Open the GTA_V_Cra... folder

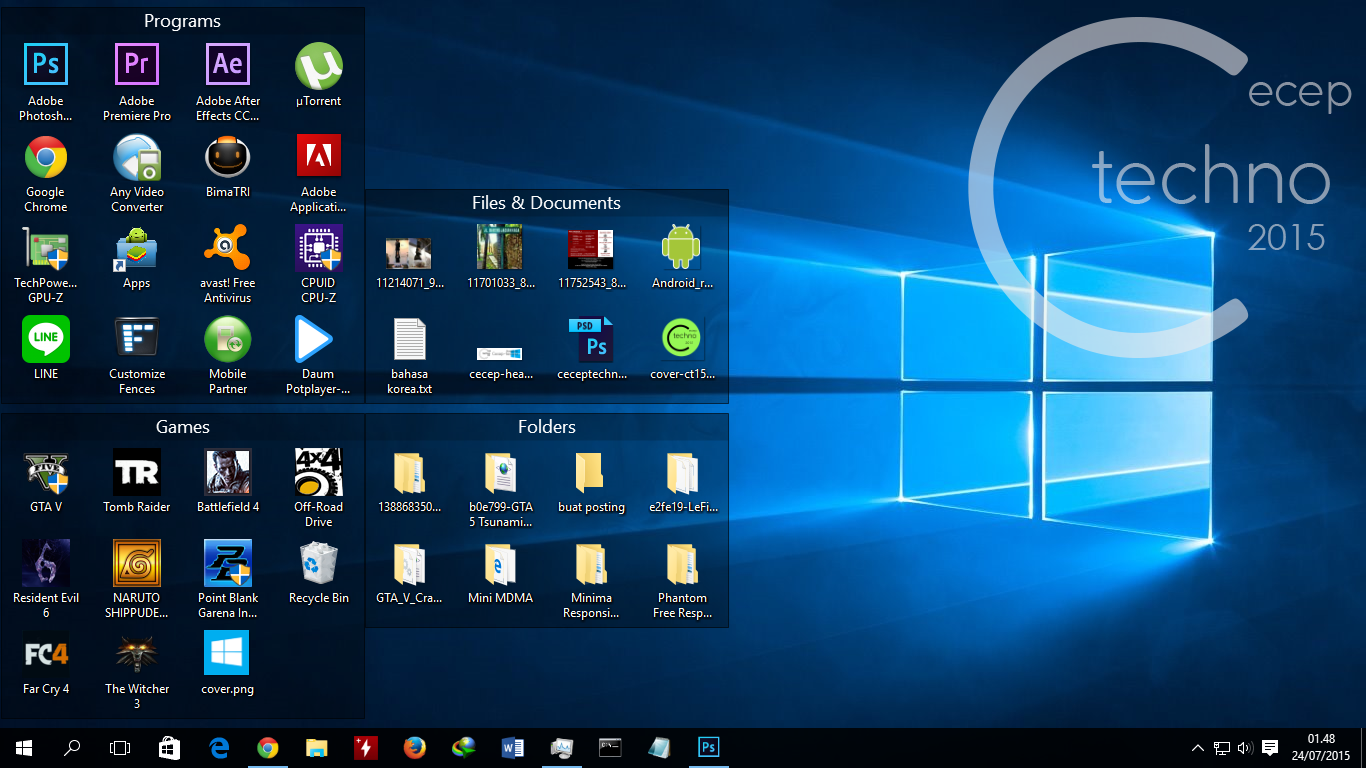pyautogui.click(x=409, y=563)
